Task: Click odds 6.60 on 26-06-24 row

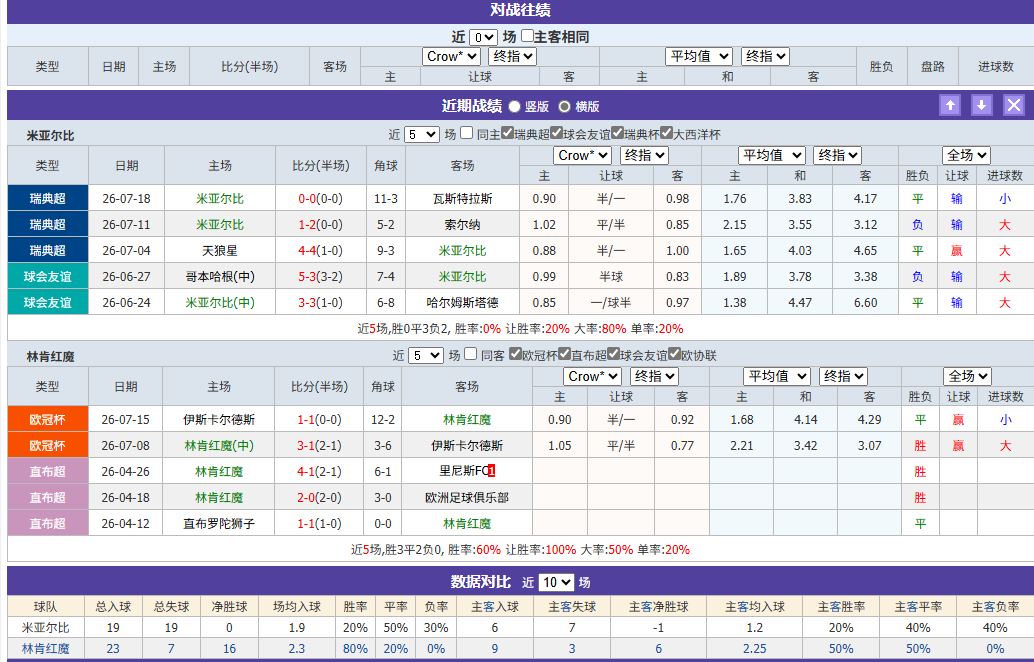Action: click(865, 303)
